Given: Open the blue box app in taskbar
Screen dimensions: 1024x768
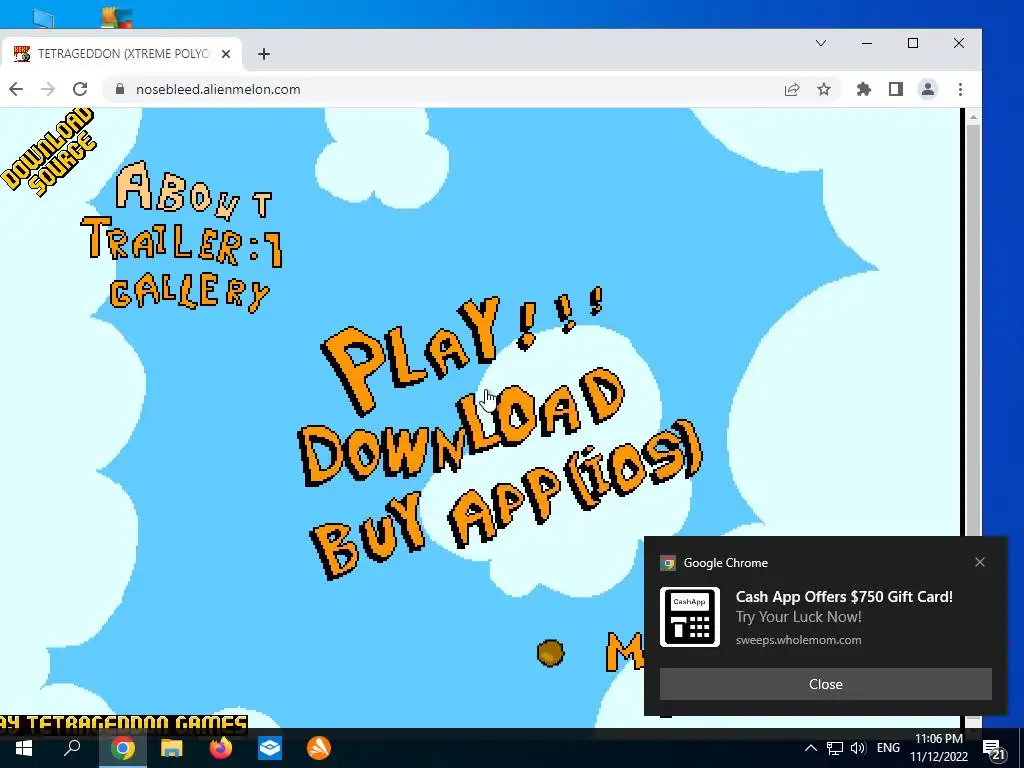Looking at the screenshot, I should coord(270,748).
